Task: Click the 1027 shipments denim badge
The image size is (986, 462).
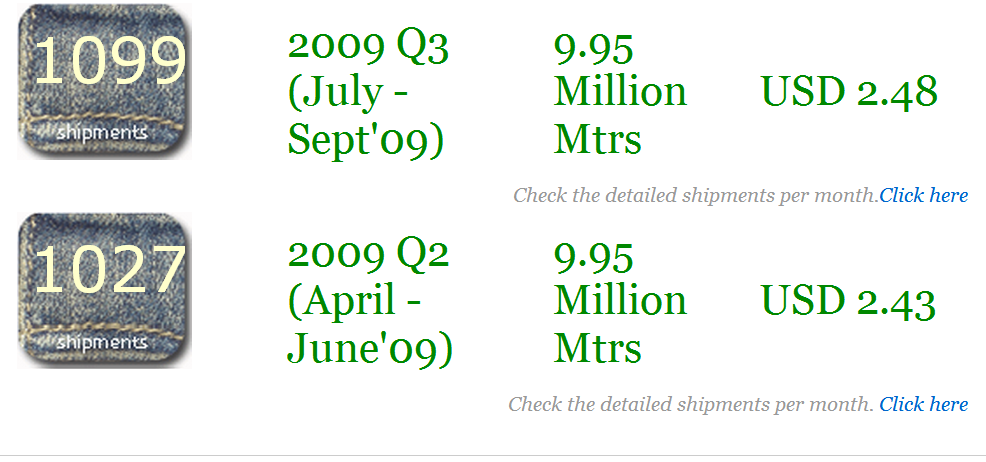Action: [104, 290]
